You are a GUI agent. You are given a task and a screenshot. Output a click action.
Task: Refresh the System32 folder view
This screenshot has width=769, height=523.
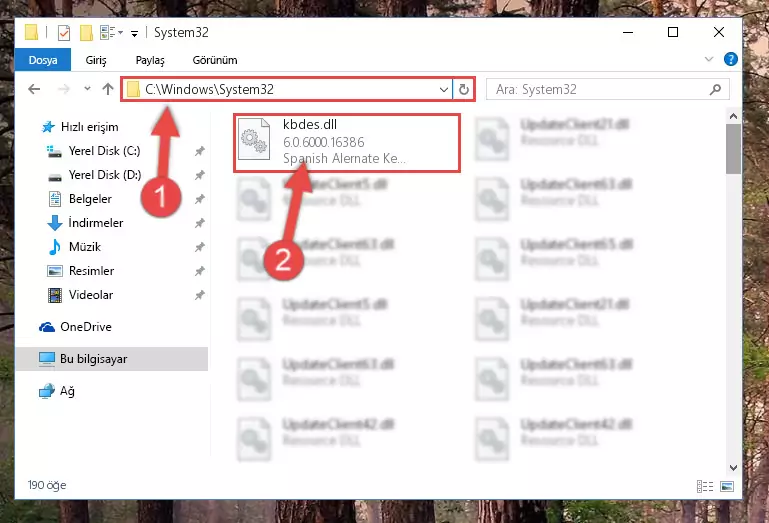[463, 89]
